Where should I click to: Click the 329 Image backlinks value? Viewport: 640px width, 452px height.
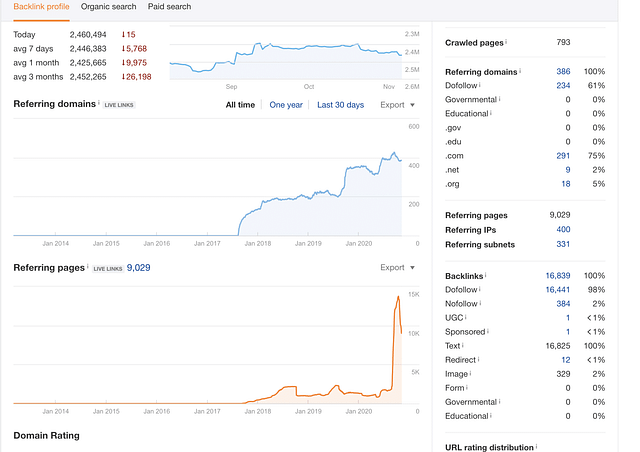[563, 374]
